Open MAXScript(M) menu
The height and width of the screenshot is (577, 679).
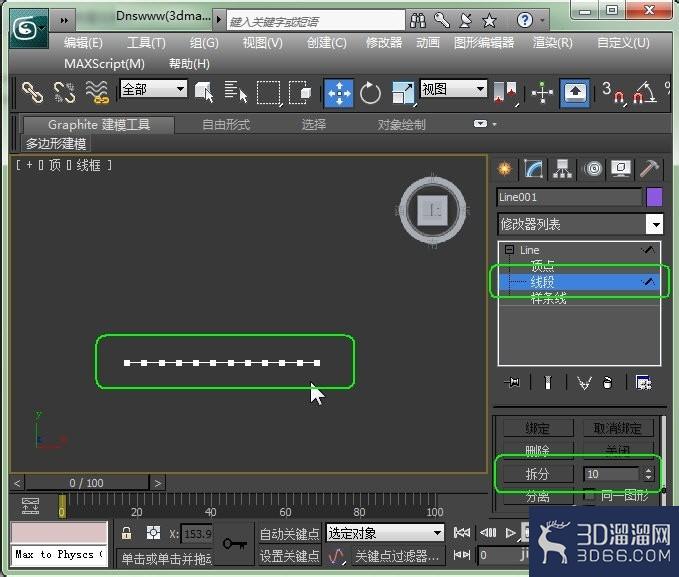(x=104, y=64)
